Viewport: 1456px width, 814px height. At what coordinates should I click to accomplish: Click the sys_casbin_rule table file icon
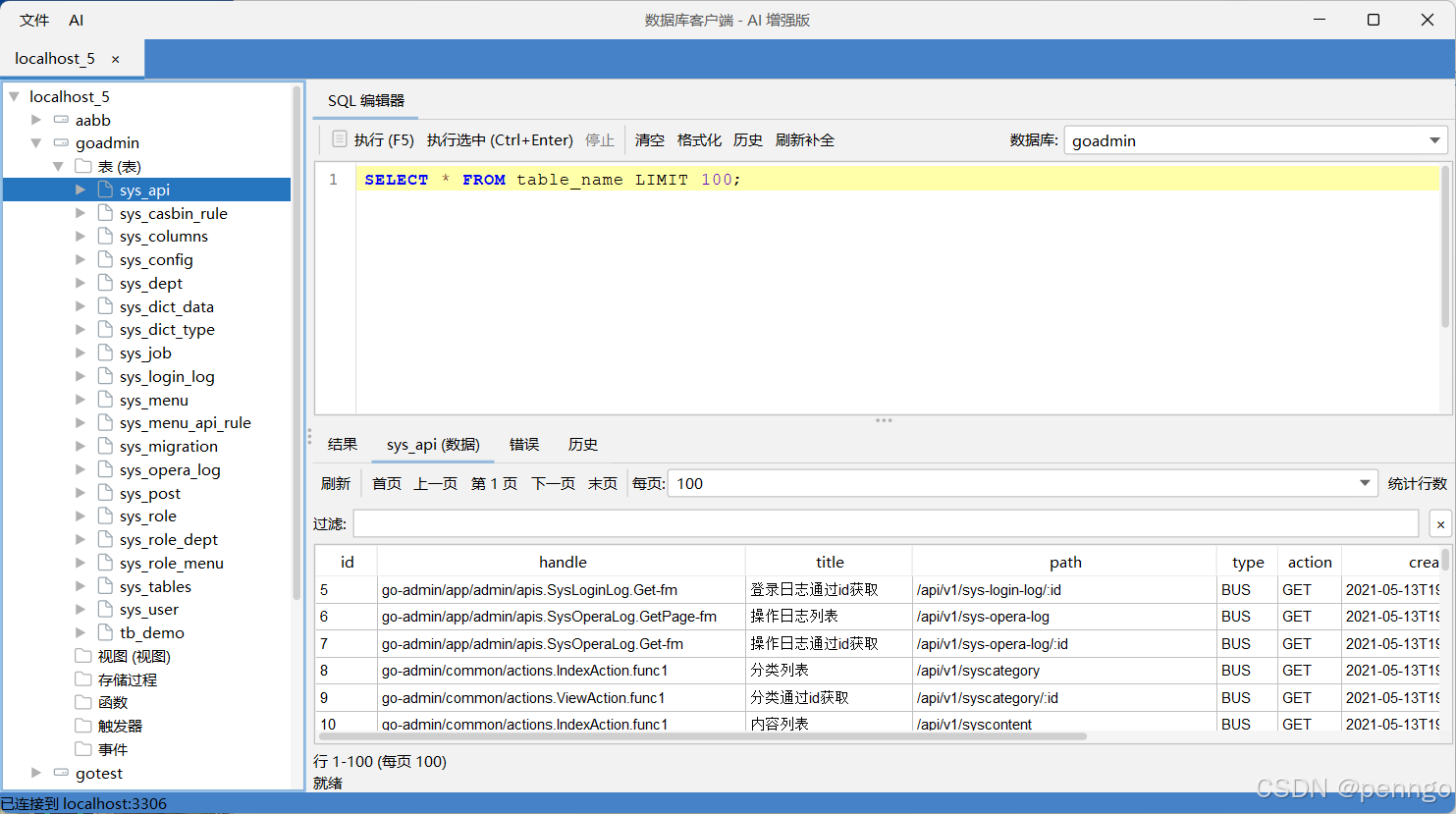106,213
